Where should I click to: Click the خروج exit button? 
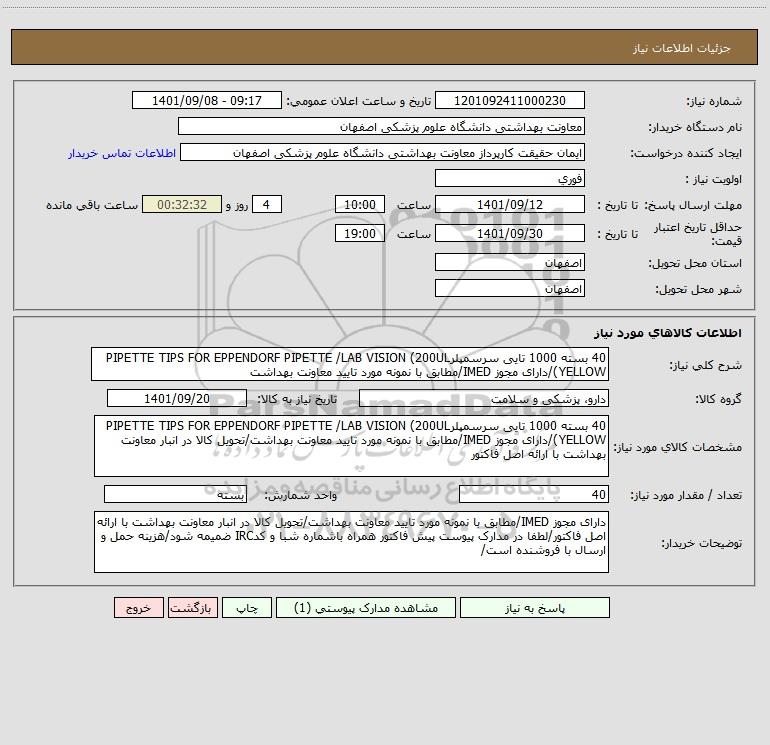tap(138, 608)
